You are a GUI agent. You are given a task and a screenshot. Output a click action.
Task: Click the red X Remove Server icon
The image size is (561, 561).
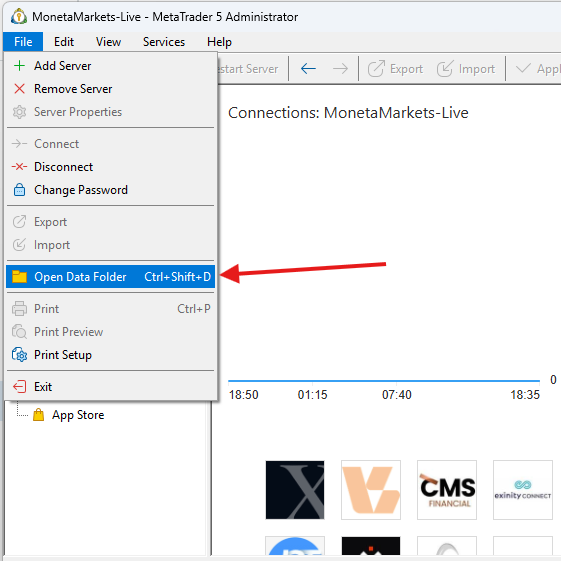coord(19,89)
